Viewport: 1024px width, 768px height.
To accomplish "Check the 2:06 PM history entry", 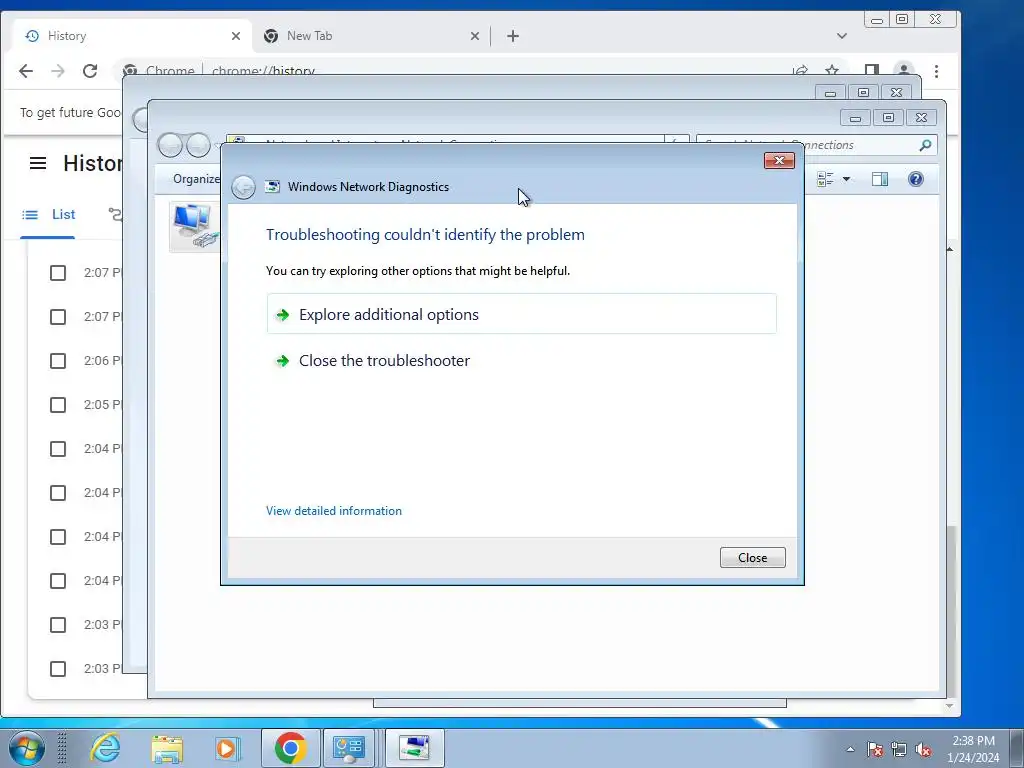I will tap(58, 360).
